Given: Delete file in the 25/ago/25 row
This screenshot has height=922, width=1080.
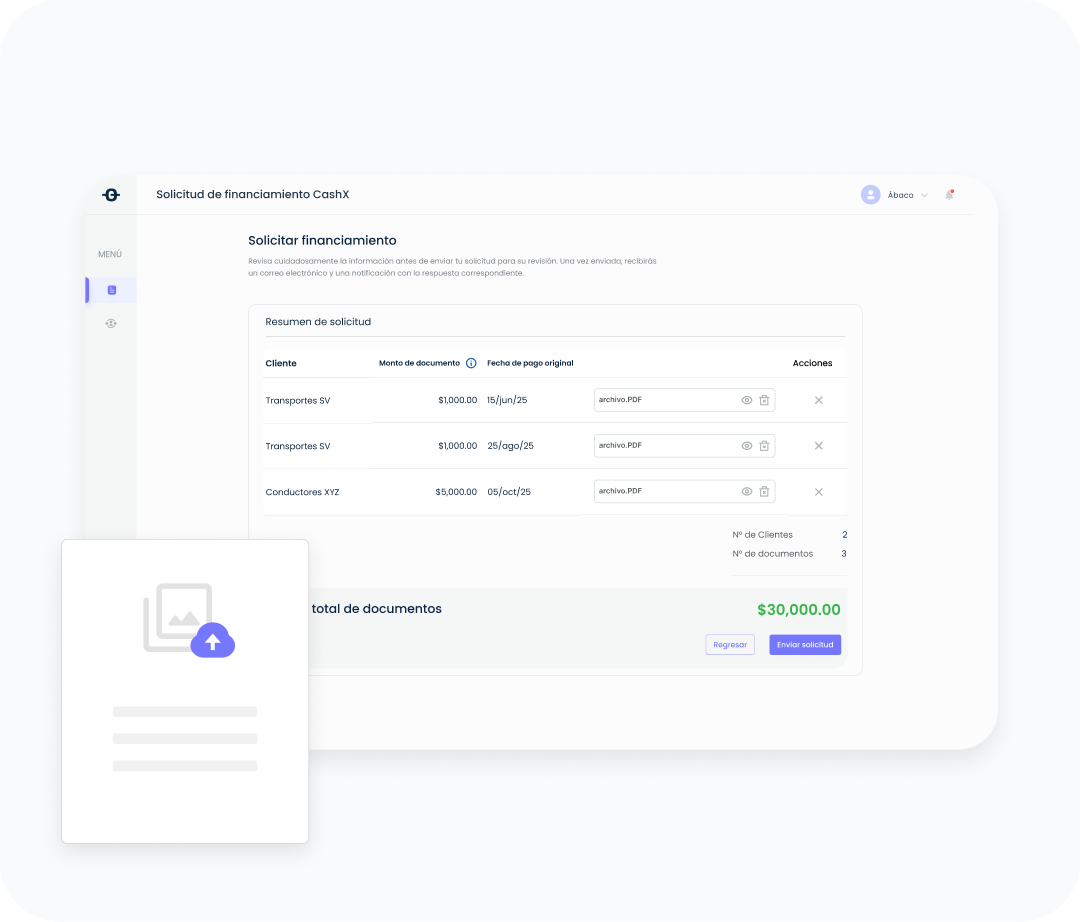Looking at the screenshot, I should [764, 446].
